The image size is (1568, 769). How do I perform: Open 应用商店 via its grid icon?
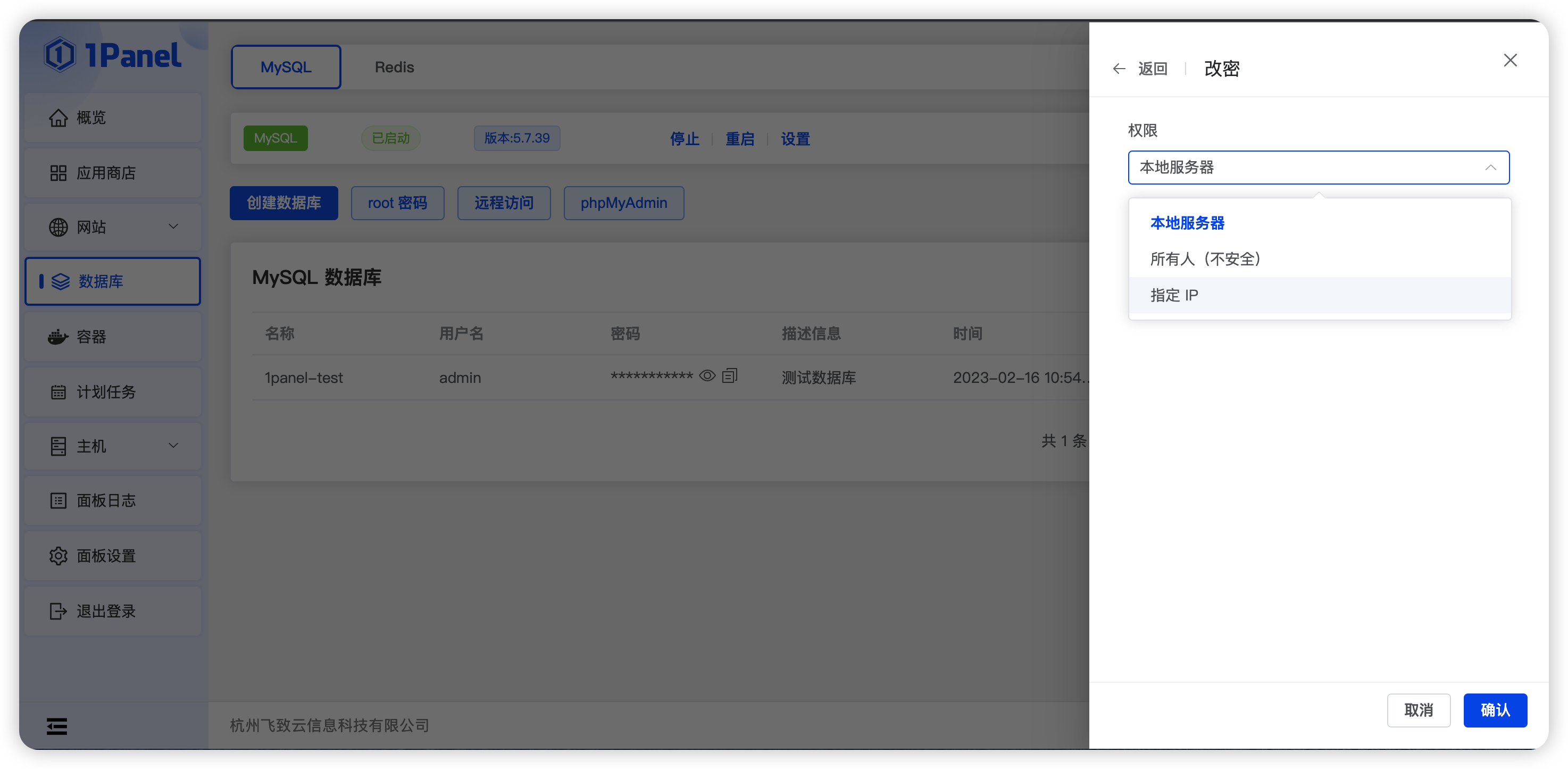point(59,173)
